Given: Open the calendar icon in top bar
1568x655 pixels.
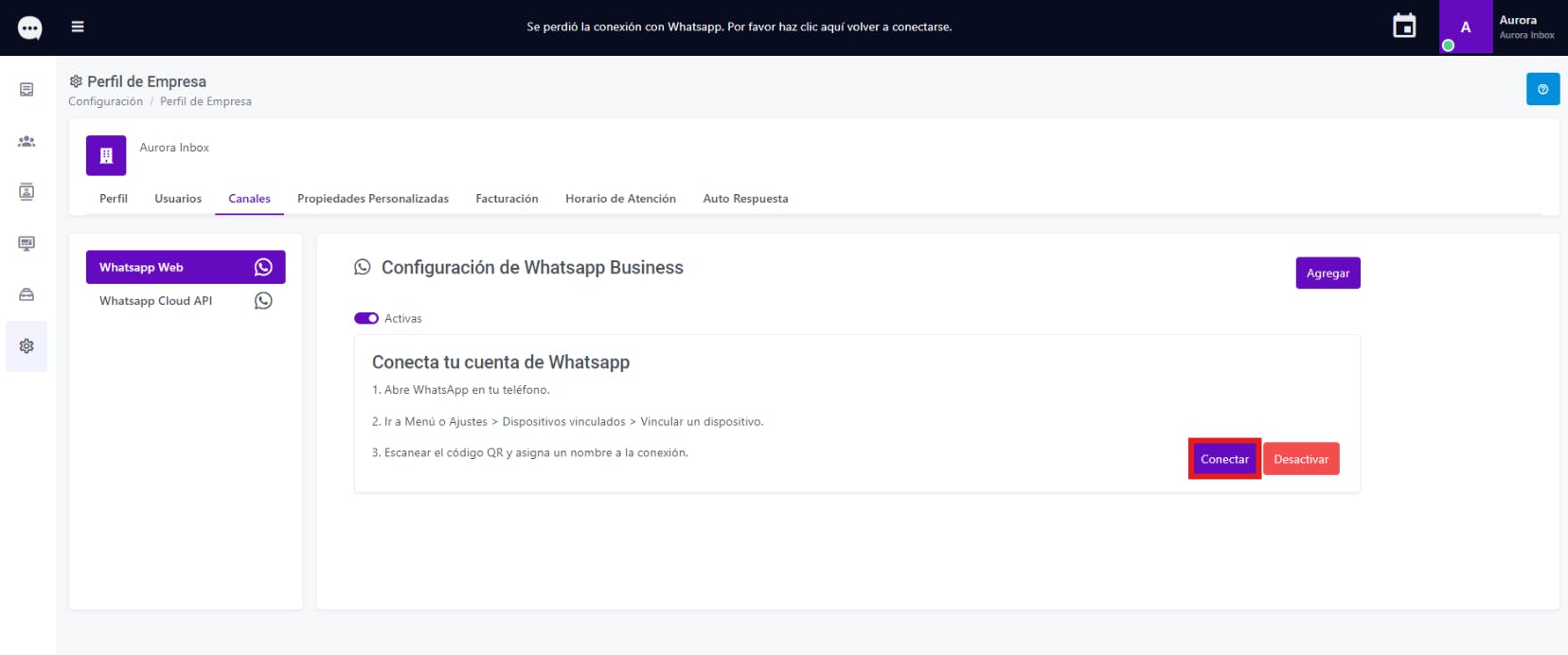Looking at the screenshot, I should [1404, 27].
